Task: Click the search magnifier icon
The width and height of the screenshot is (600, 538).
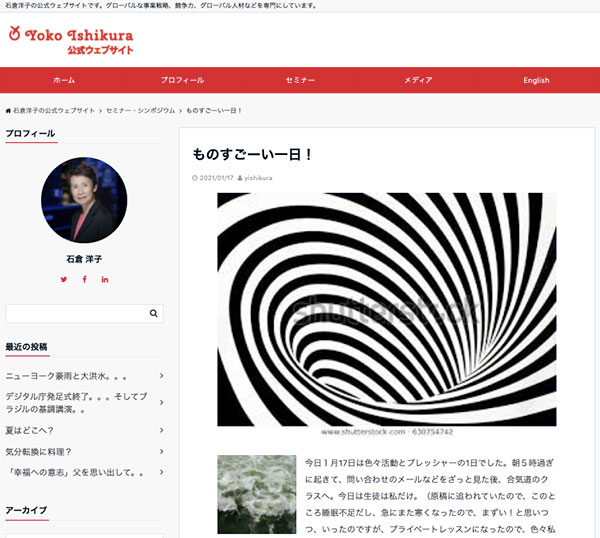Action: [x=153, y=313]
